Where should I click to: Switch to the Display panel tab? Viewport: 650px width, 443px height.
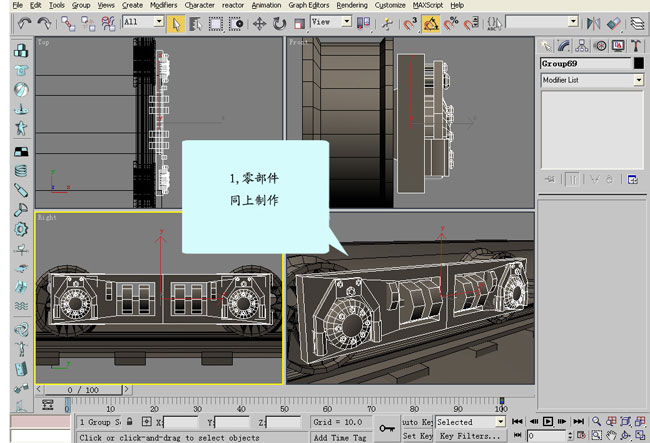[x=618, y=46]
